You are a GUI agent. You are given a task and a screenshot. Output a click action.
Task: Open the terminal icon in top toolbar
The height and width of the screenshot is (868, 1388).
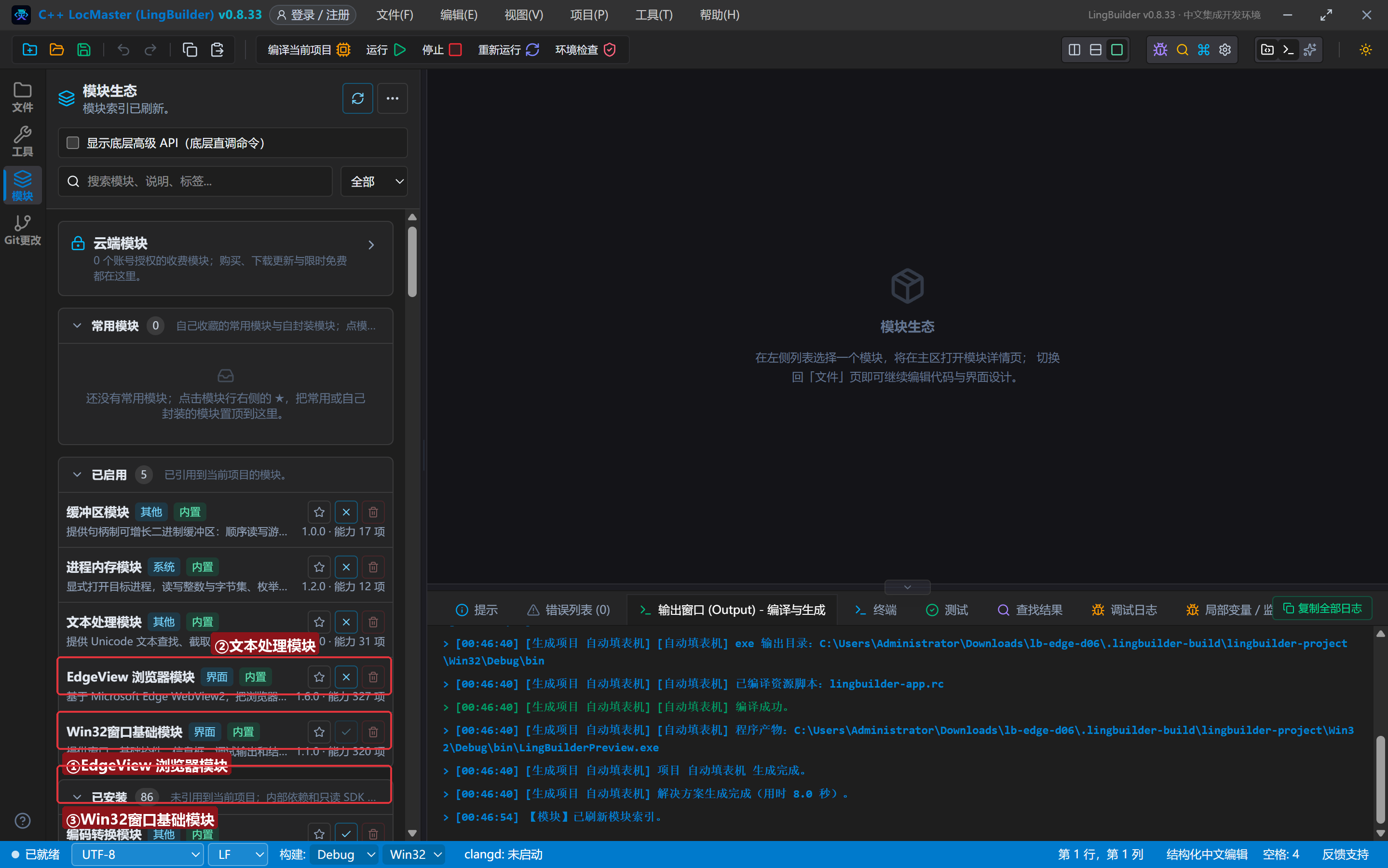click(1288, 50)
